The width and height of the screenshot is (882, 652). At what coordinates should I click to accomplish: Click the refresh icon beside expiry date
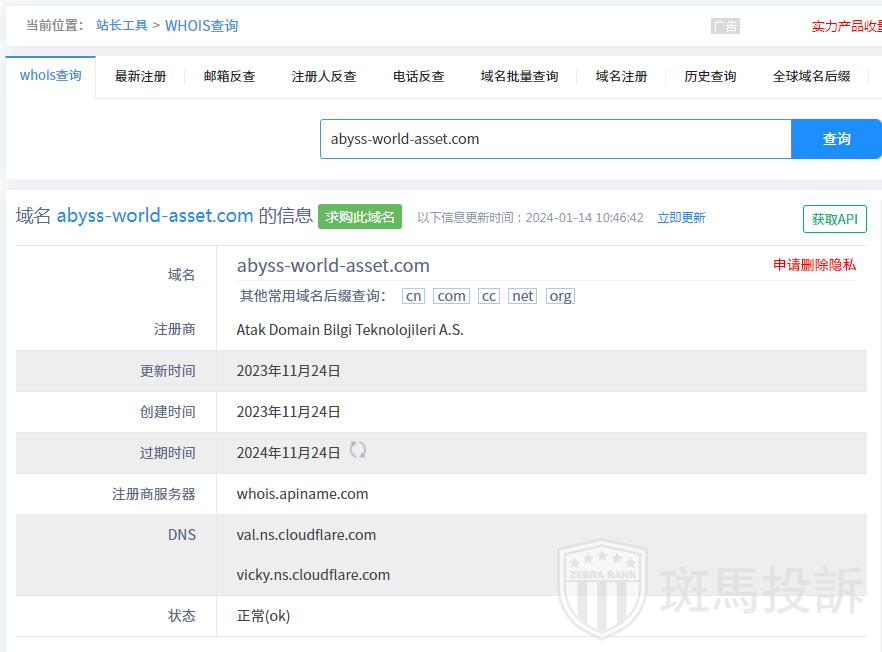pyautogui.click(x=358, y=450)
